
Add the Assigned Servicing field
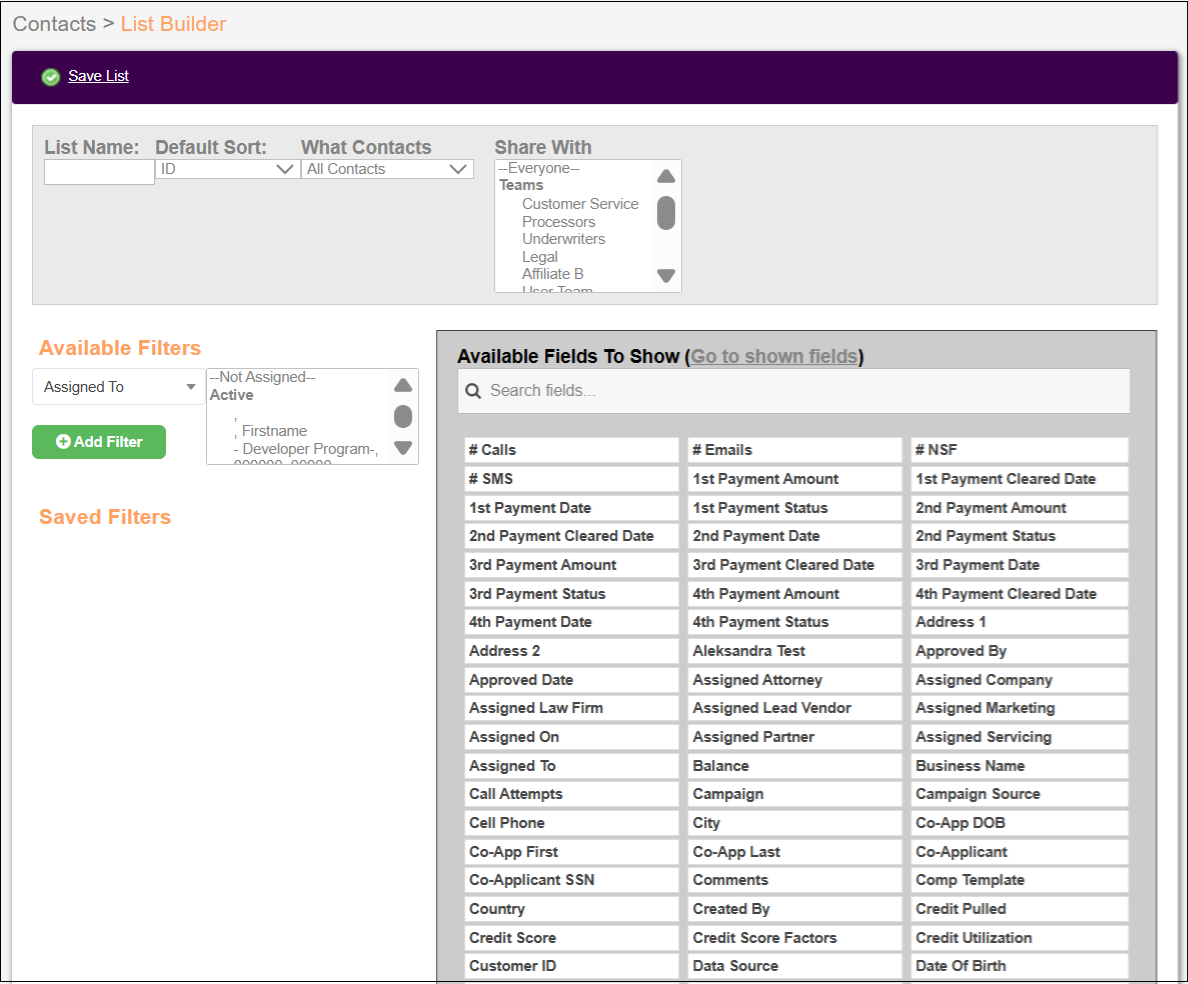[x=1019, y=736]
